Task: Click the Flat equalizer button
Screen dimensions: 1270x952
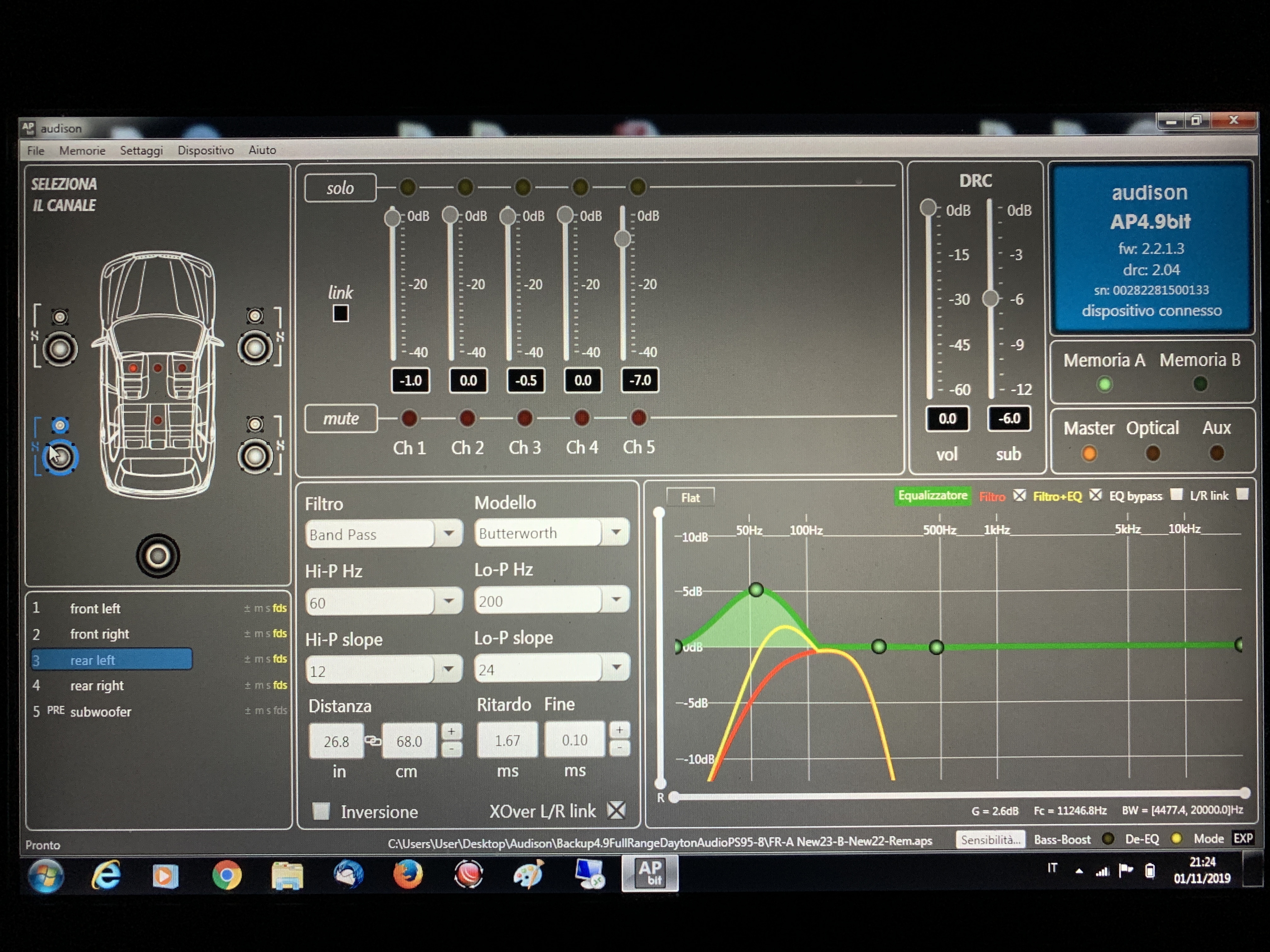Action: [x=690, y=497]
